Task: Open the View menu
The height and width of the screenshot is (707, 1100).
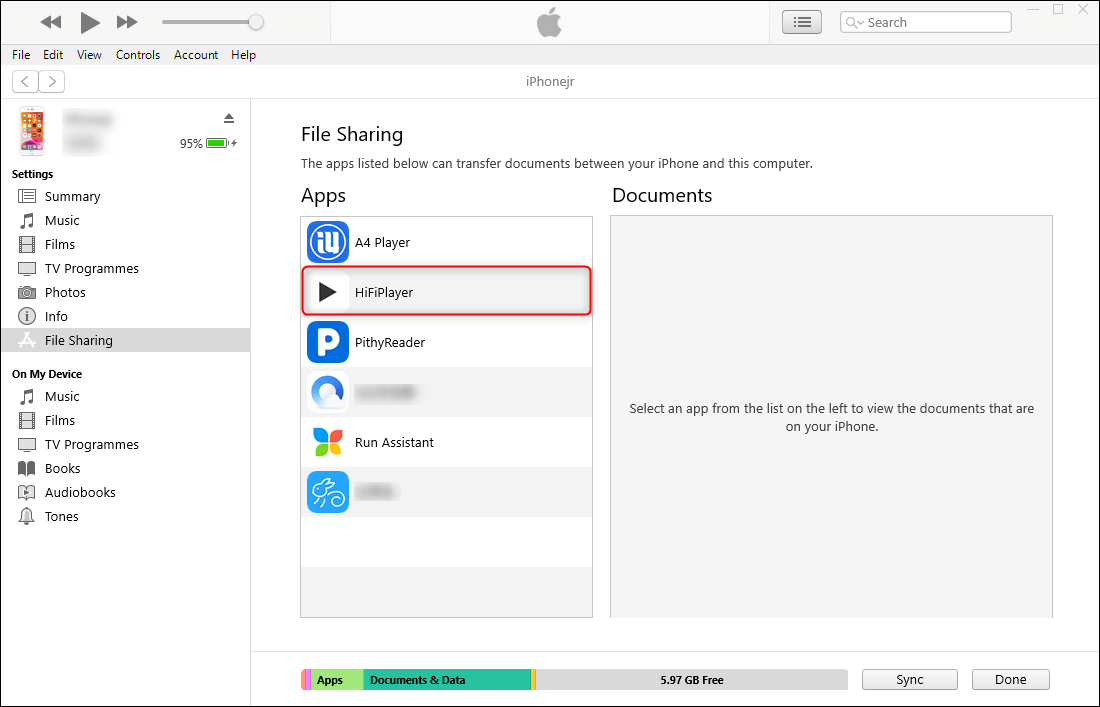Action: 89,55
